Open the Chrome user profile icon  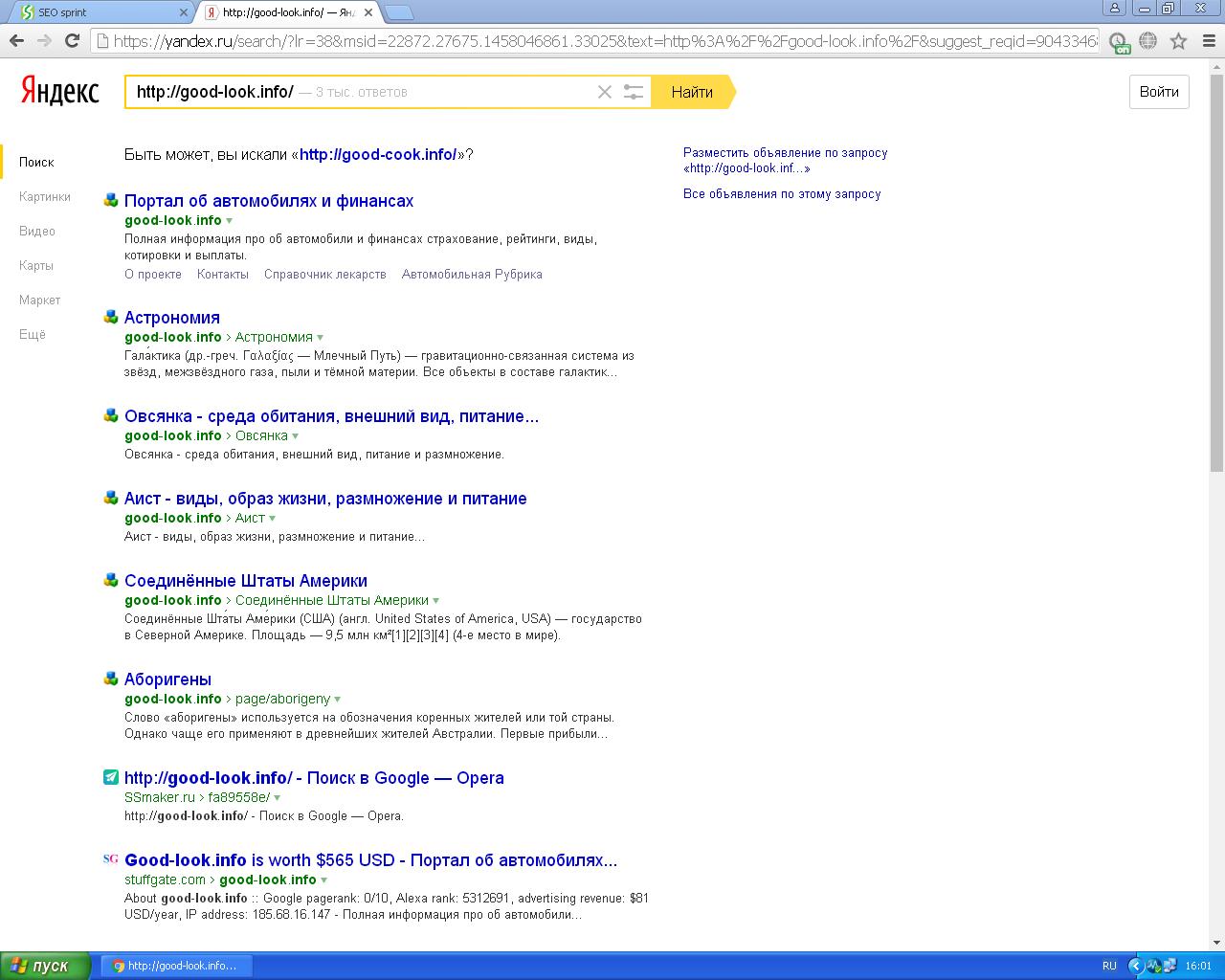(x=1114, y=9)
